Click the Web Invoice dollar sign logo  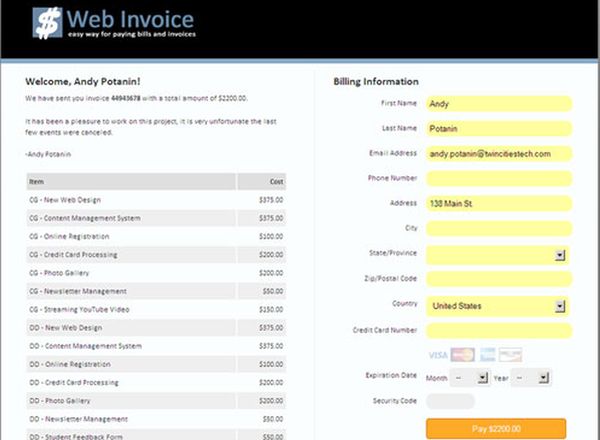click(47, 23)
